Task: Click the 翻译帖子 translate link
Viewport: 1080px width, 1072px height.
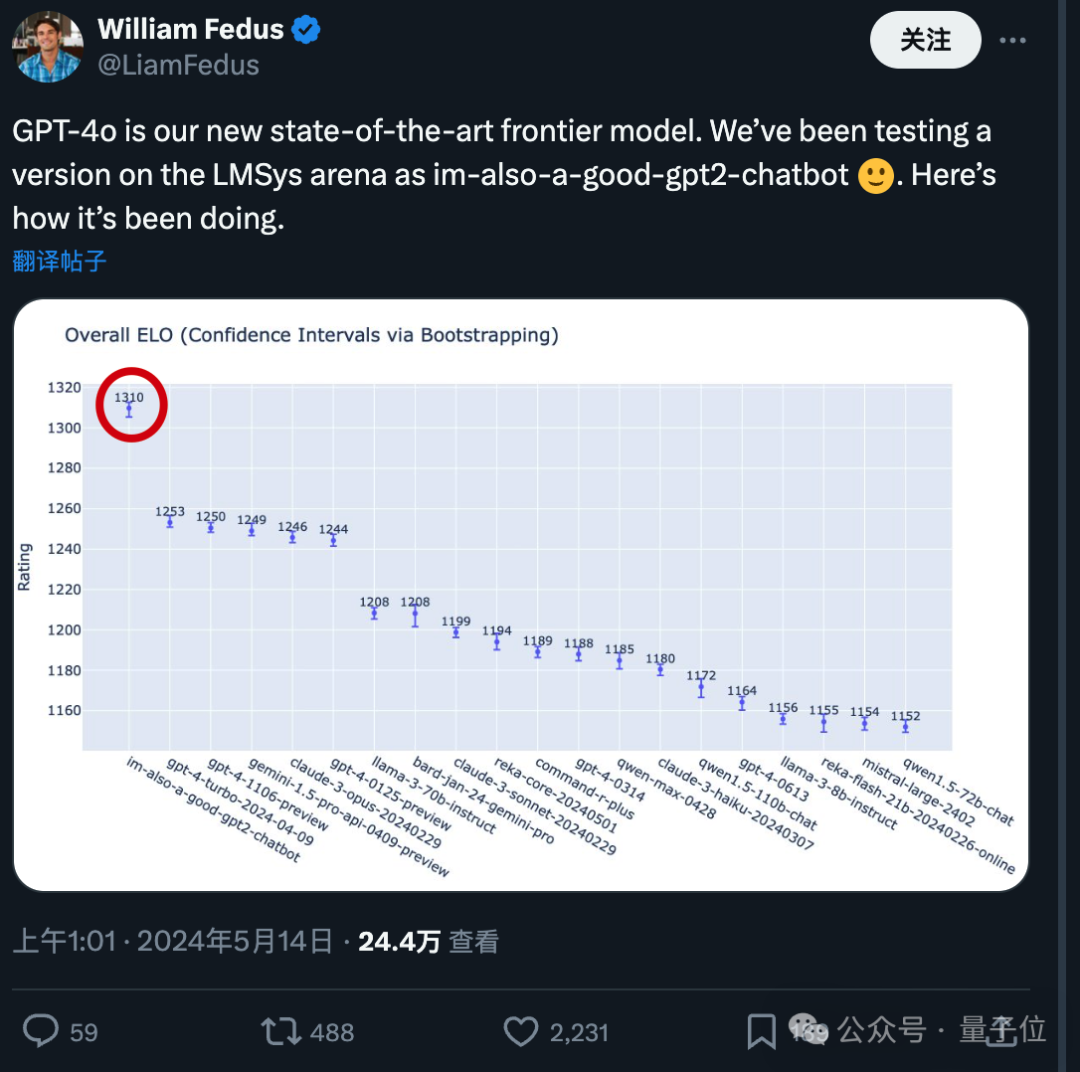Action: click(x=59, y=261)
